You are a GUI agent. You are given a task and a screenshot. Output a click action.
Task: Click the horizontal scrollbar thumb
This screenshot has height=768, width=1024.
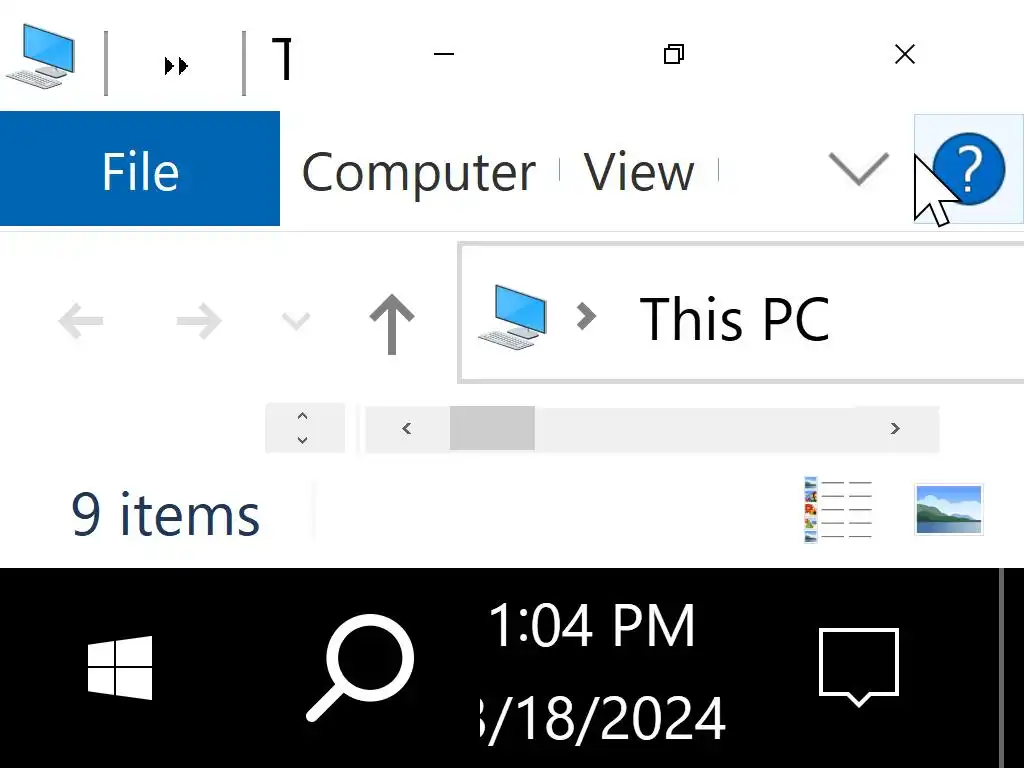pyautogui.click(x=492, y=429)
